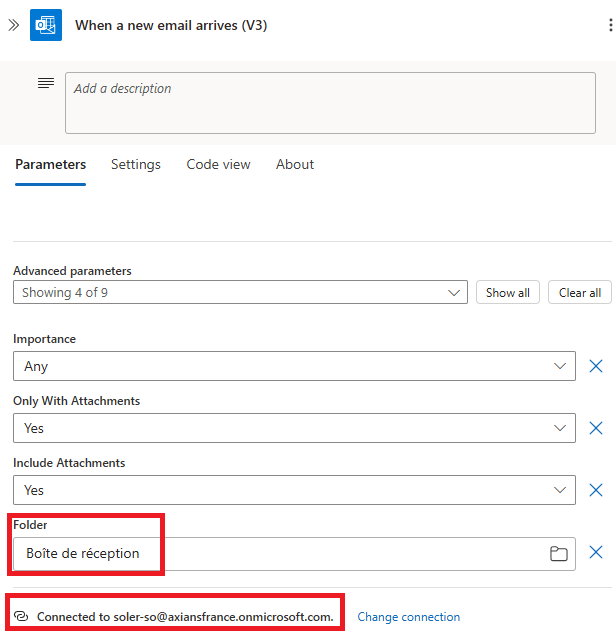Click the Clear all button
The image size is (616, 631).
pos(580,292)
